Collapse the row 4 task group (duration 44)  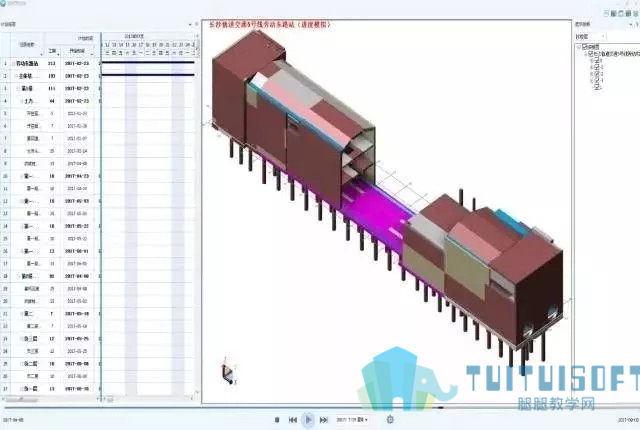point(22,101)
